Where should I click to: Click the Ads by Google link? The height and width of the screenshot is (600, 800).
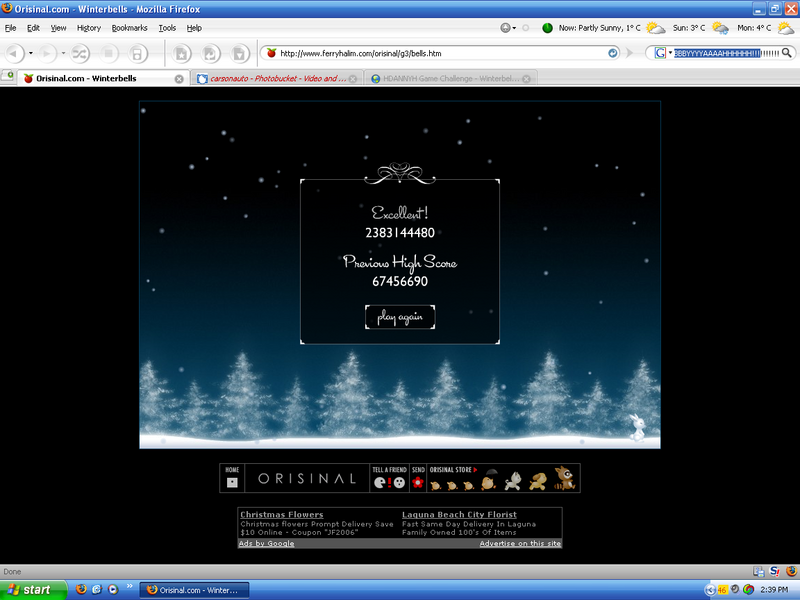pyautogui.click(x=266, y=543)
